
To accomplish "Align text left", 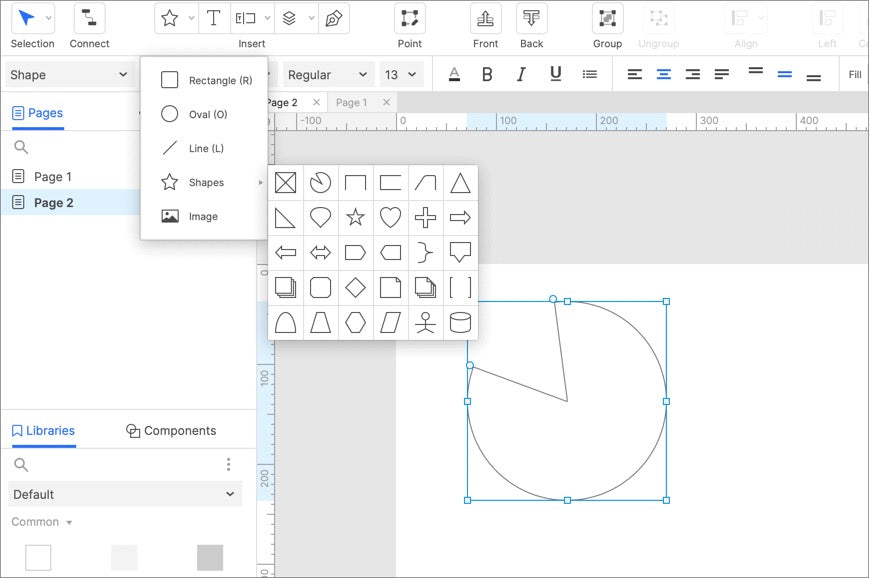I will (x=635, y=74).
